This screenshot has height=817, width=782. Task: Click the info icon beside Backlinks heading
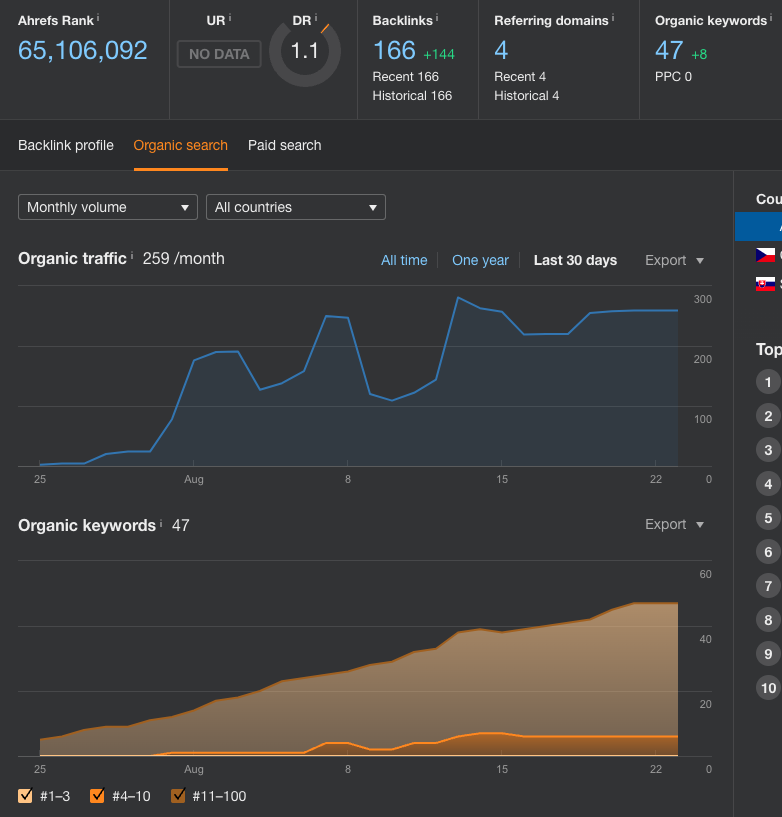point(438,18)
